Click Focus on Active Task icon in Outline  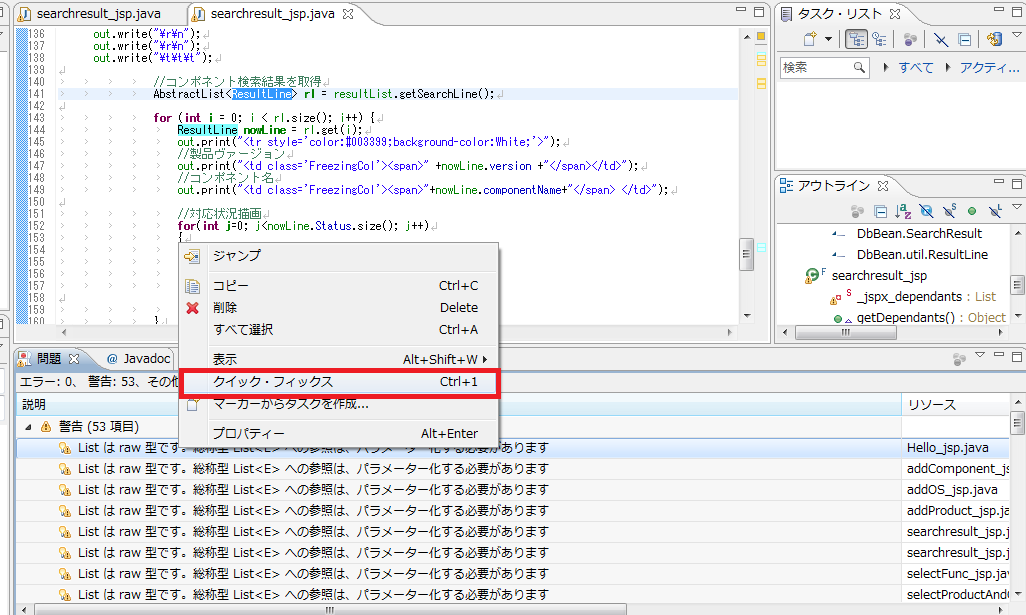[x=857, y=211]
